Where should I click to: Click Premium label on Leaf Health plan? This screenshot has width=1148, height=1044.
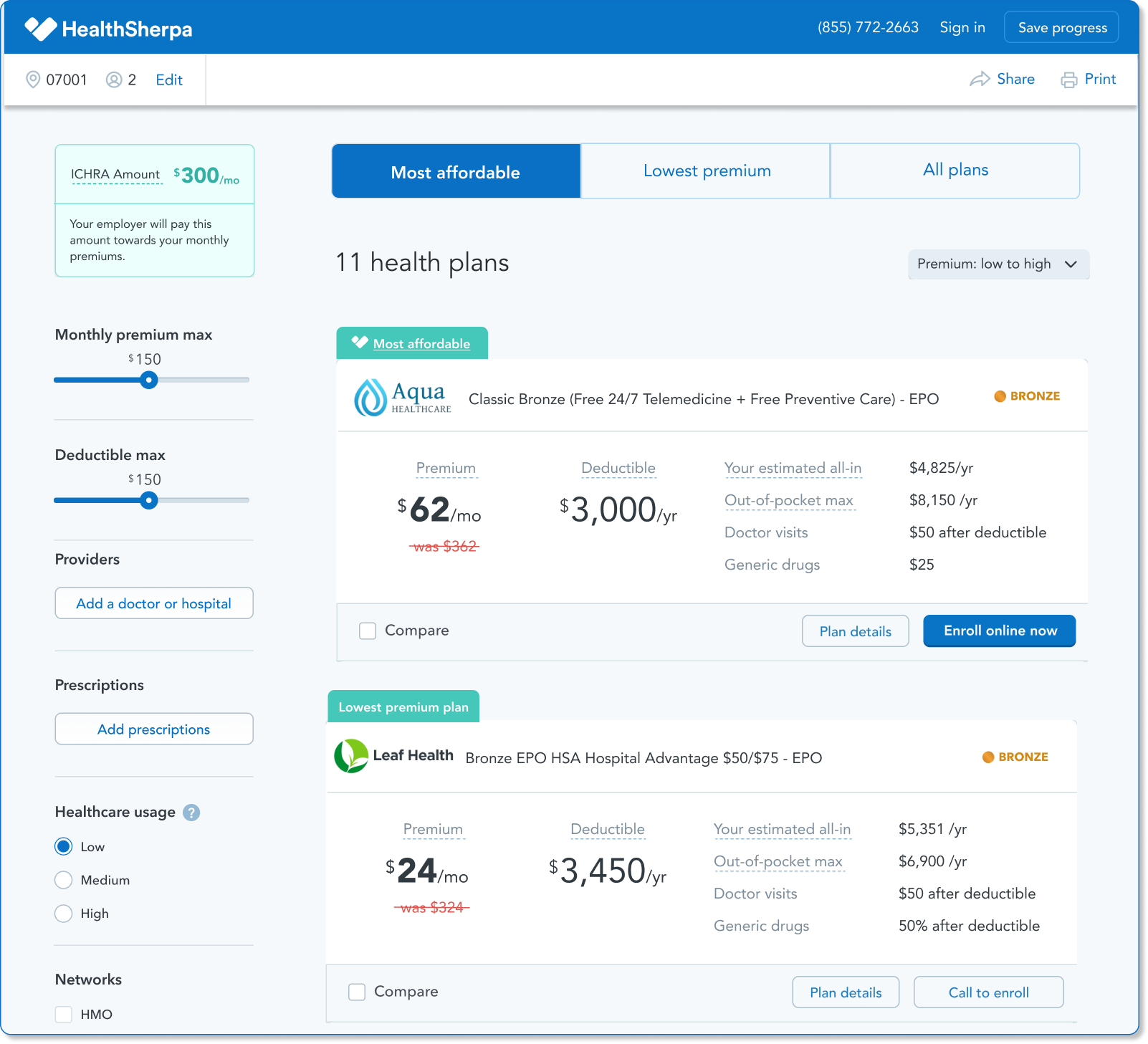tap(433, 829)
